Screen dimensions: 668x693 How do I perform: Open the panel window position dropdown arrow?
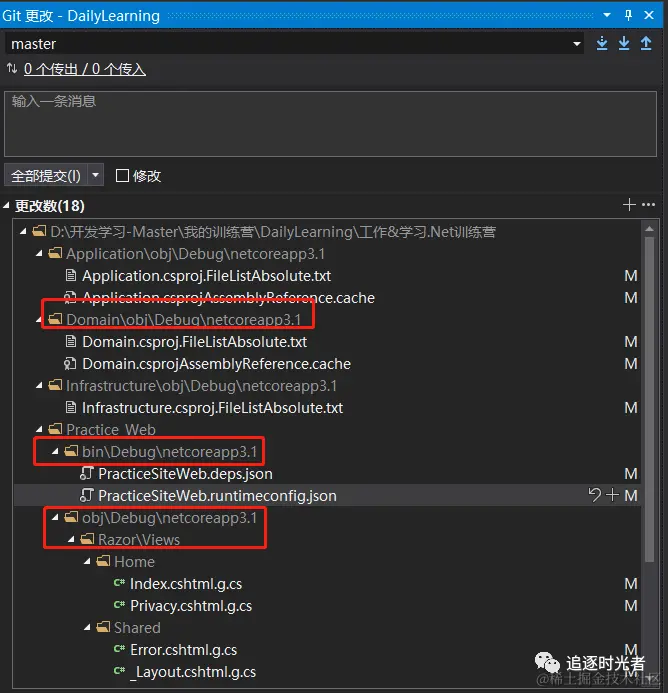pyautogui.click(x=607, y=15)
